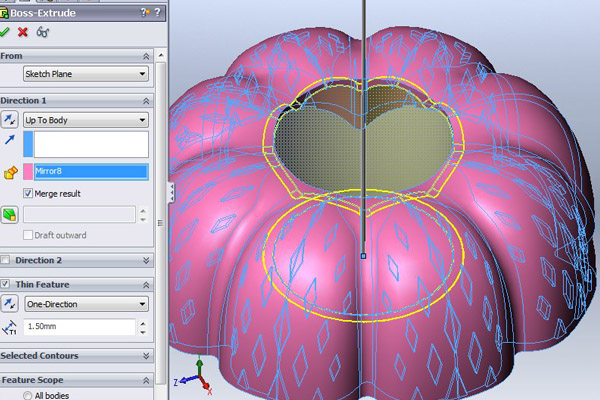Toggle the green draft on/off icon
The image size is (600, 400).
pos(10,215)
